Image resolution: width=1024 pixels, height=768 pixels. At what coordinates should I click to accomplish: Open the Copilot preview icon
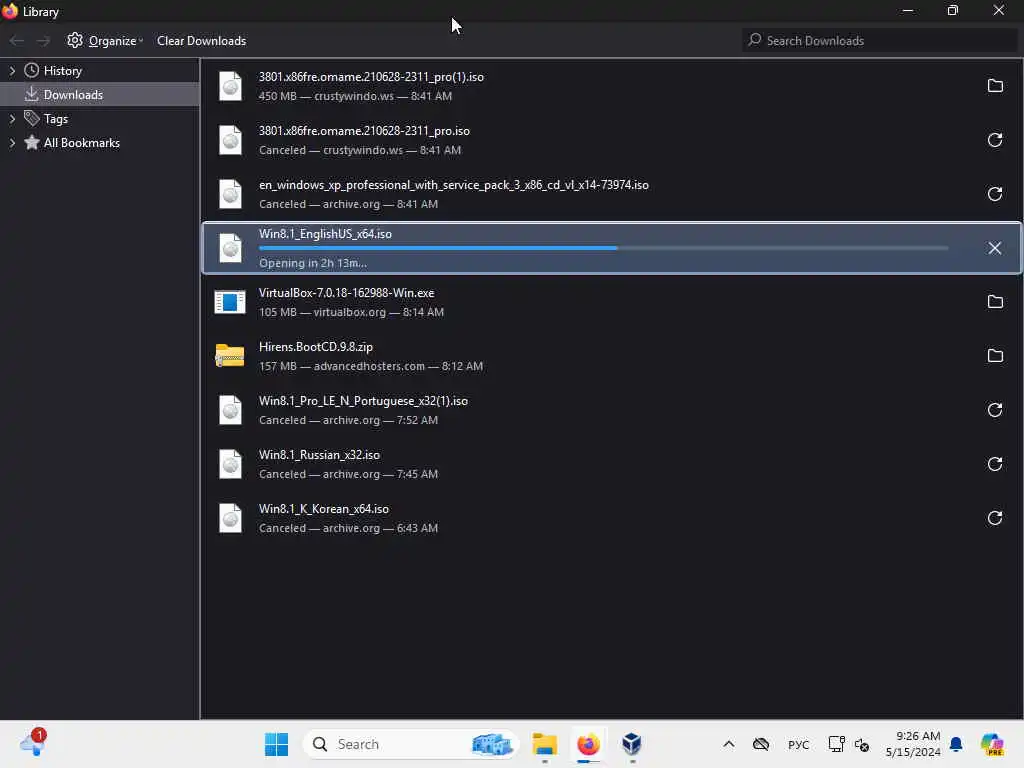(992, 744)
